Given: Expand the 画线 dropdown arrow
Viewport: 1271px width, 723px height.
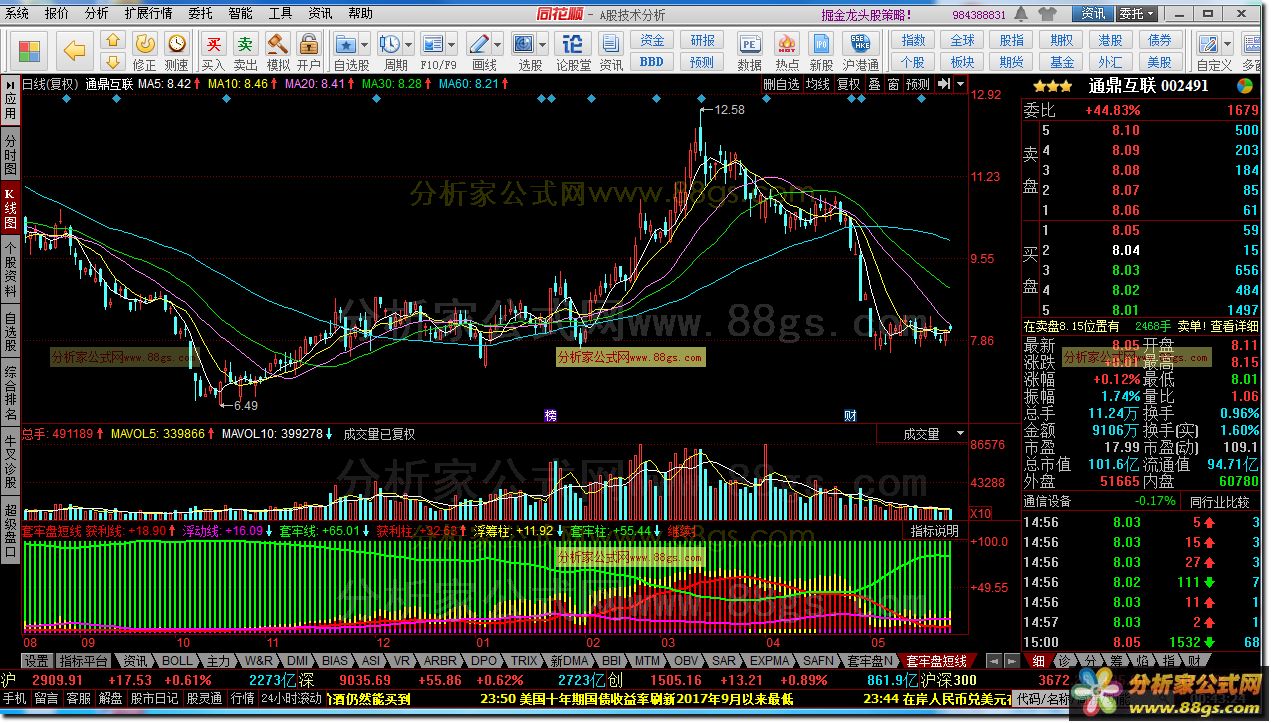Looking at the screenshot, I should pos(498,44).
